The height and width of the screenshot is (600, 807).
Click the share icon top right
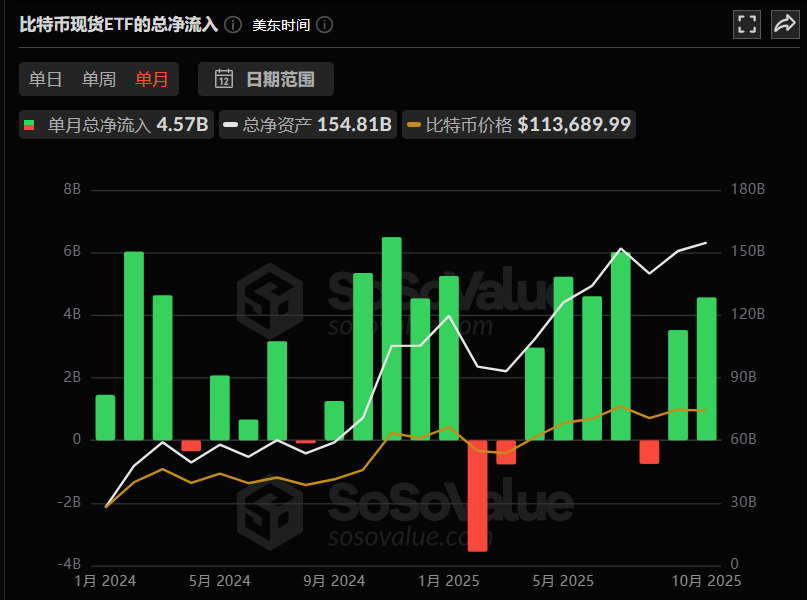(x=785, y=24)
